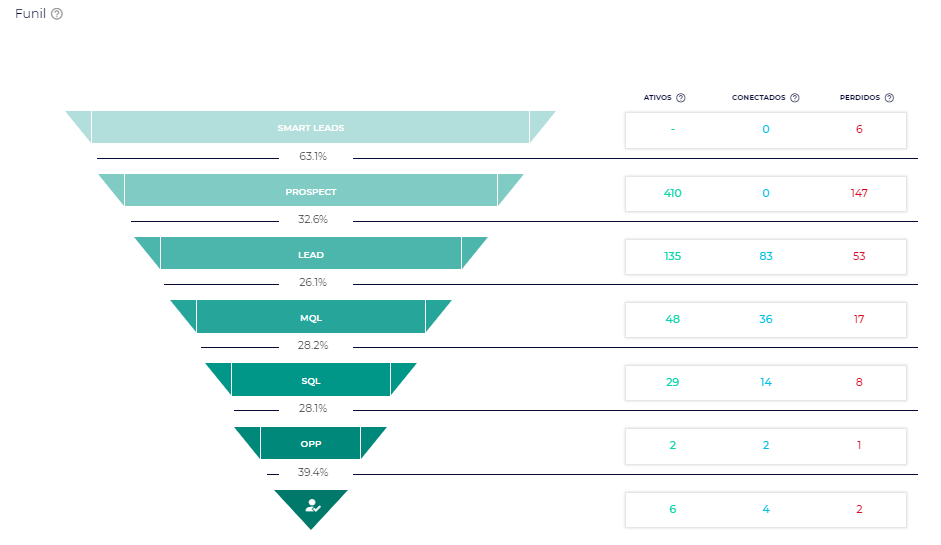
Task: Open Prospect active count 410
Action: (x=673, y=193)
